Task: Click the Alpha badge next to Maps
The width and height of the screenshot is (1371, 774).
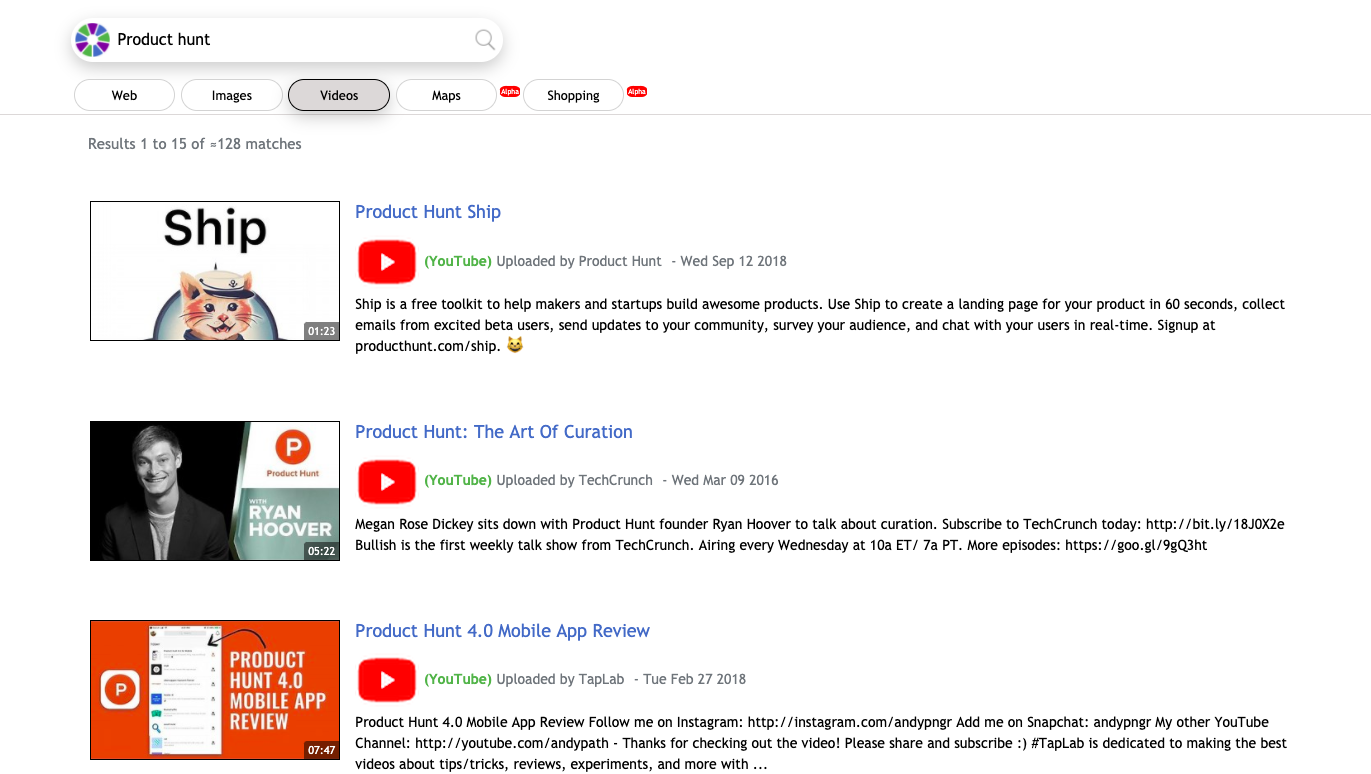Action: (x=509, y=90)
